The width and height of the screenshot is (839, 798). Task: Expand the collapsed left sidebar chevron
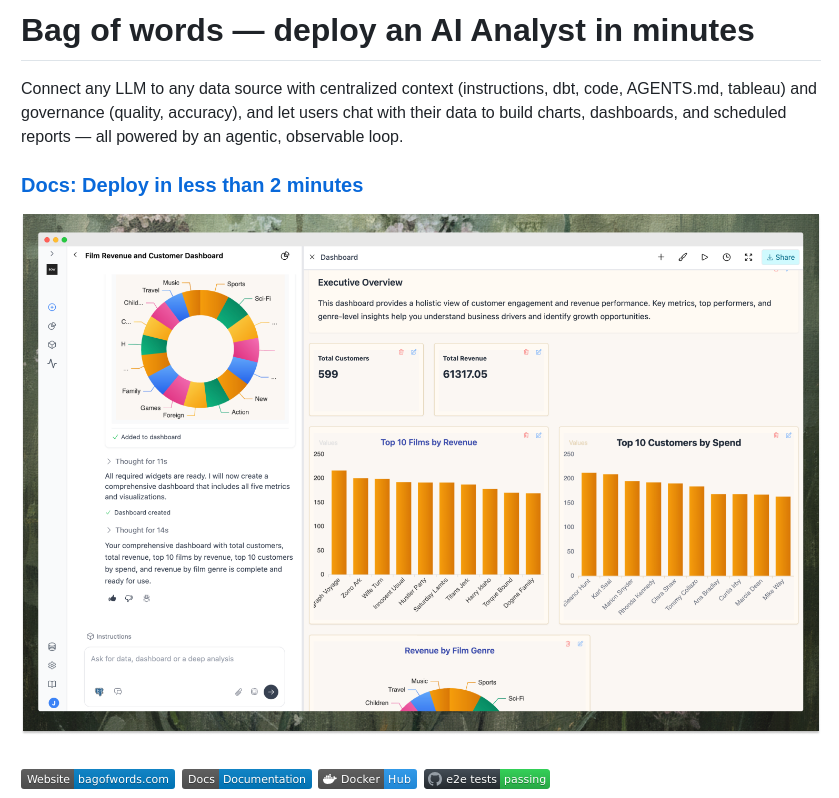[52, 254]
